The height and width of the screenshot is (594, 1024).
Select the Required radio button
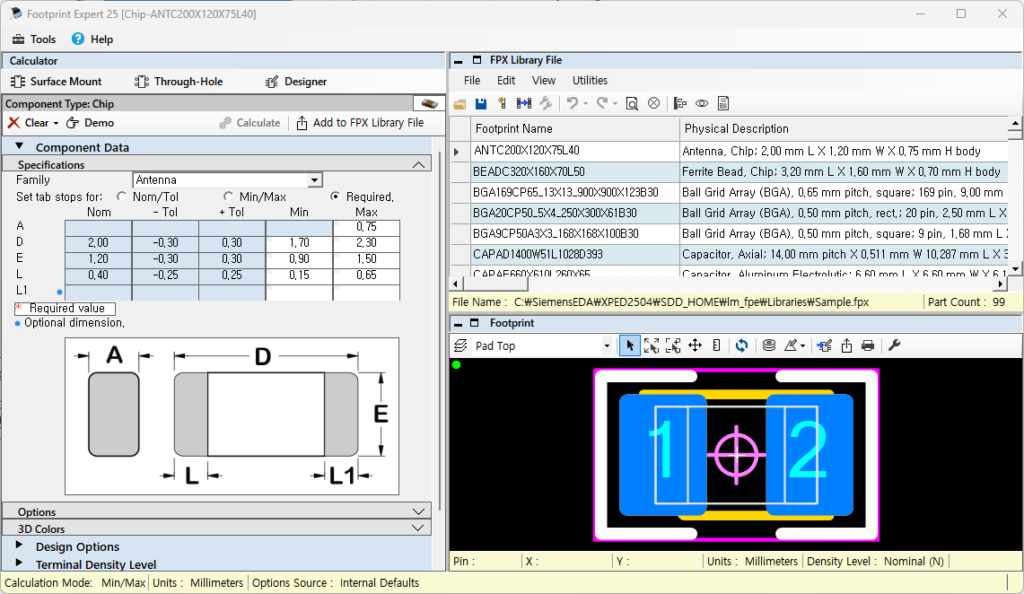pyautogui.click(x=335, y=197)
